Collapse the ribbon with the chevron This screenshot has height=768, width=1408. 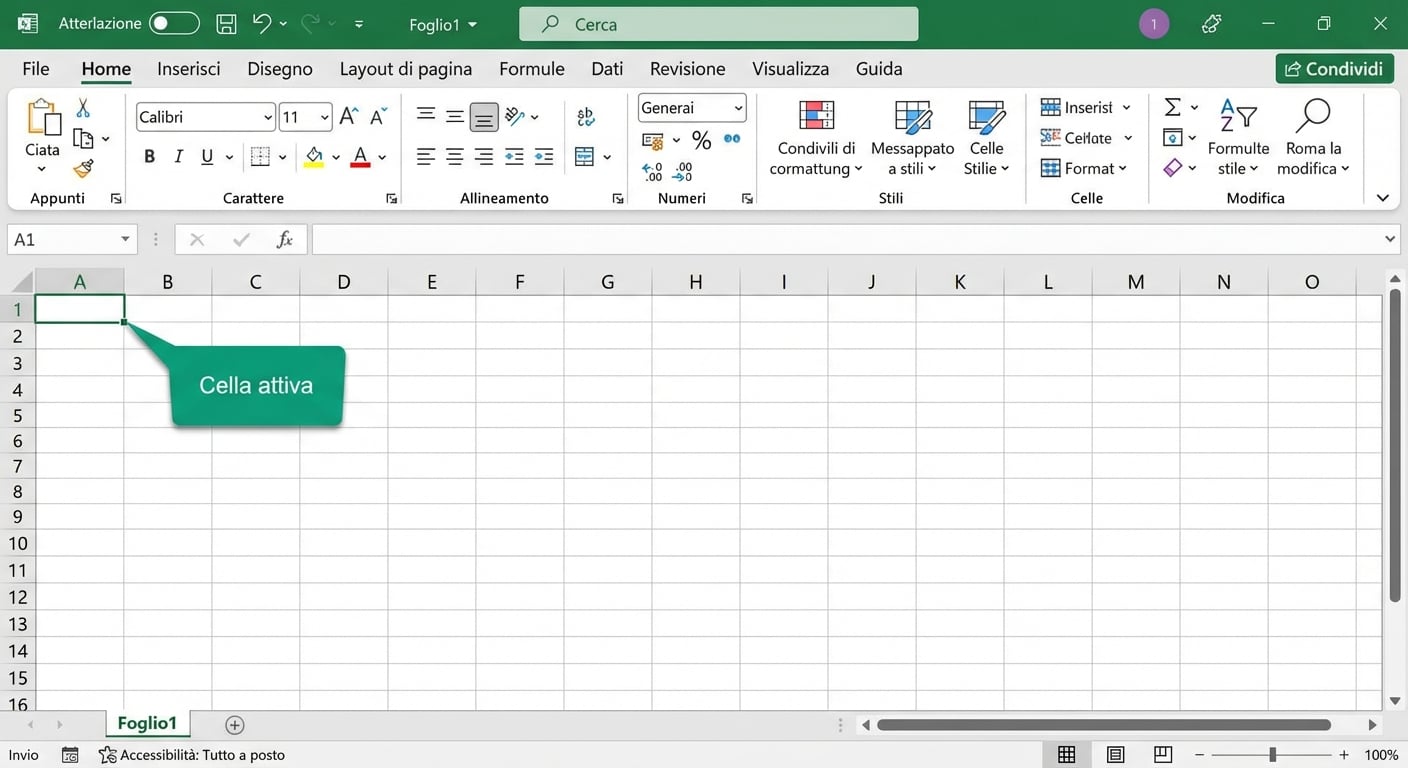click(1382, 198)
